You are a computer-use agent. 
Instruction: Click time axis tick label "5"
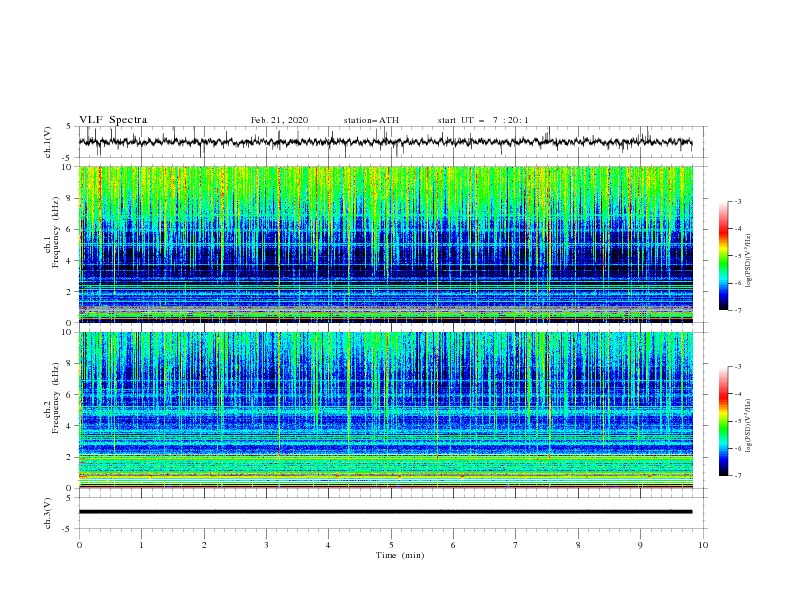(x=391, y=545)
